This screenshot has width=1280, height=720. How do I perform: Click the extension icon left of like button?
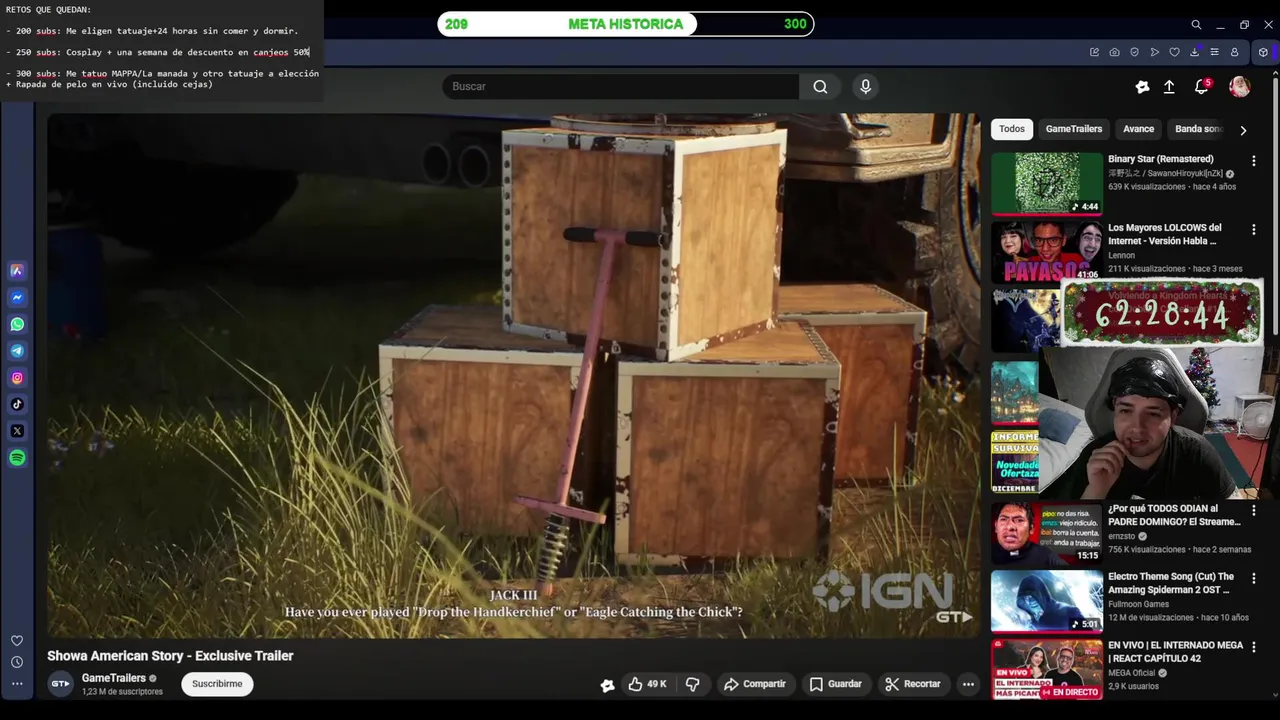click(x=607, y=685)
